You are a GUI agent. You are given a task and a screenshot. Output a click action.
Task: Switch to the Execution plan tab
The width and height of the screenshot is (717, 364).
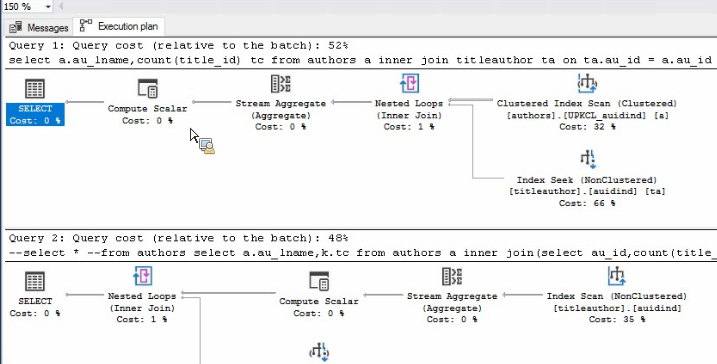[119, 27]
